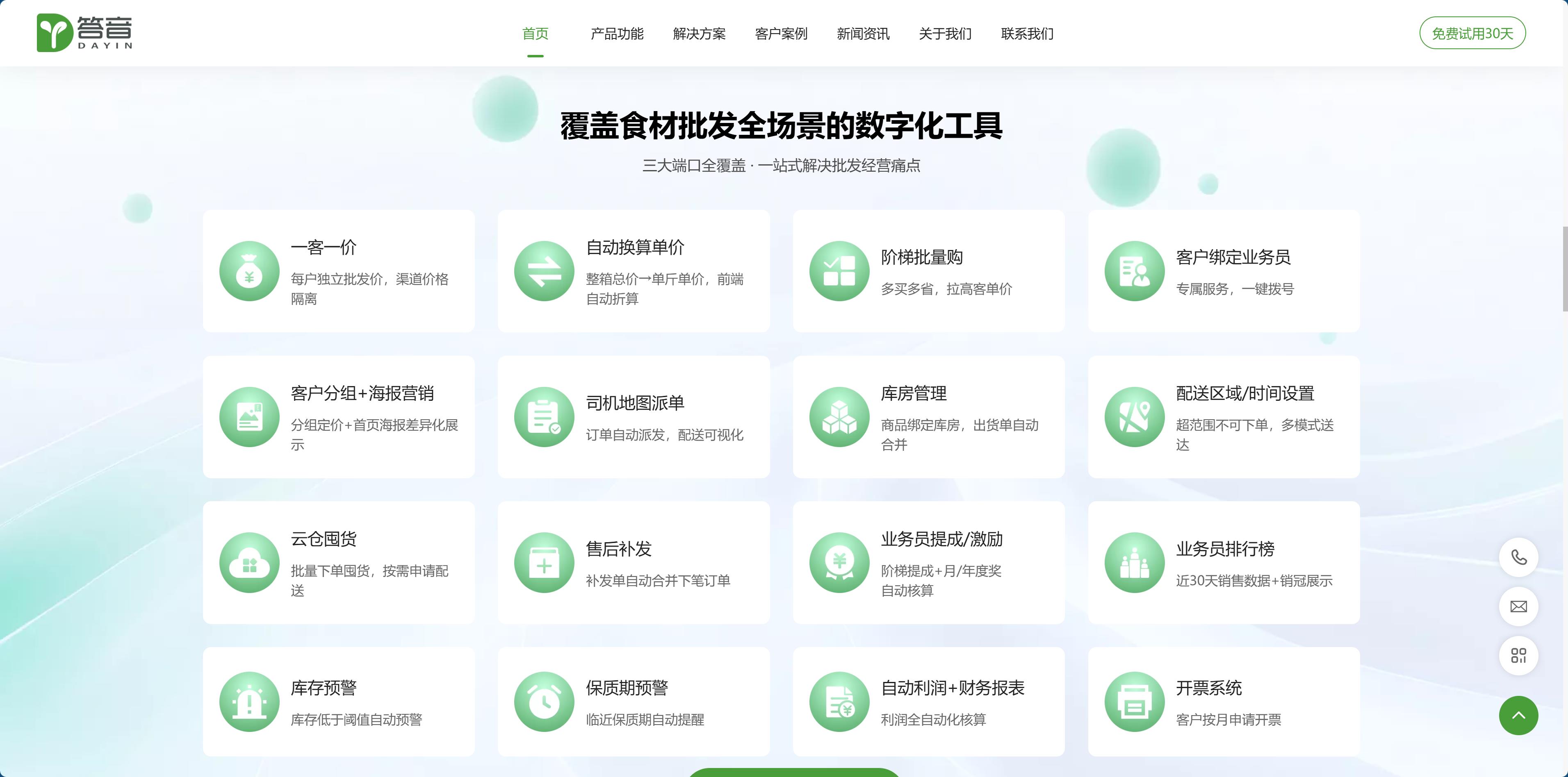Click the 保质期预警 alarm clock icon
This screenshot has height=777, width=1568.
(544, 702)
